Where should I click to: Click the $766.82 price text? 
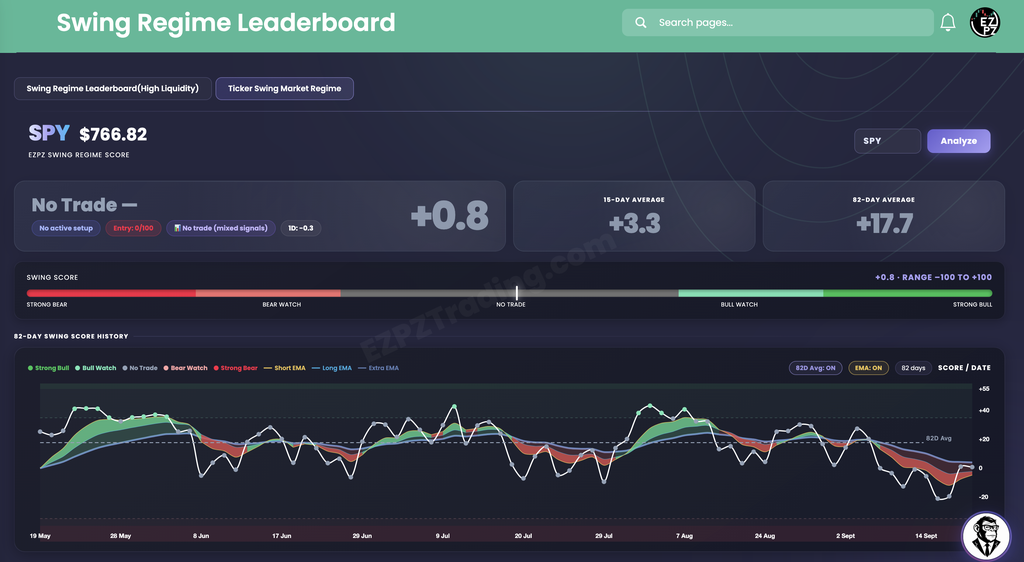click(113, 134)
